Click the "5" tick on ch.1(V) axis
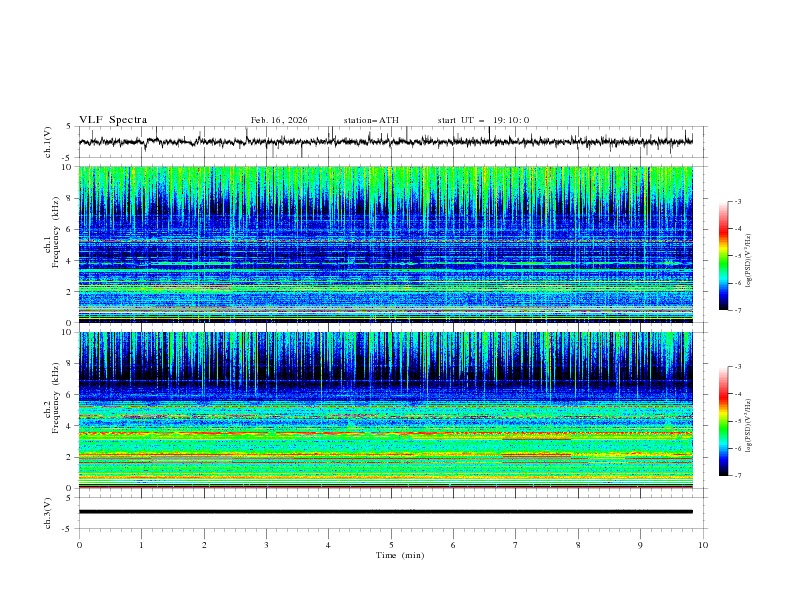792x612 pixels. 70,127
